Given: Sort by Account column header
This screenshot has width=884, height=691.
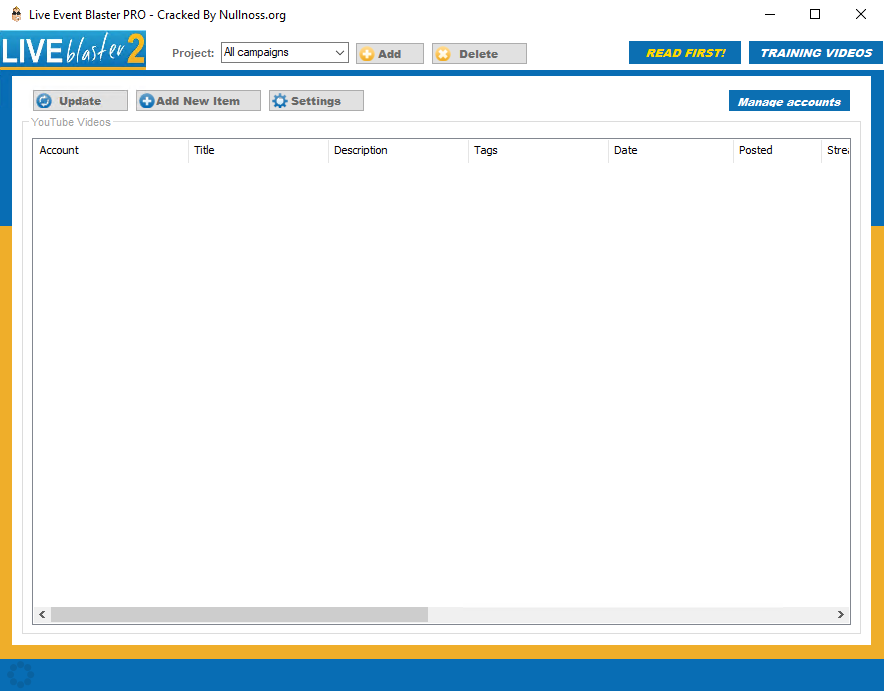Looking at the screenshot, I should pyautogui.click(x=110, y=150).
